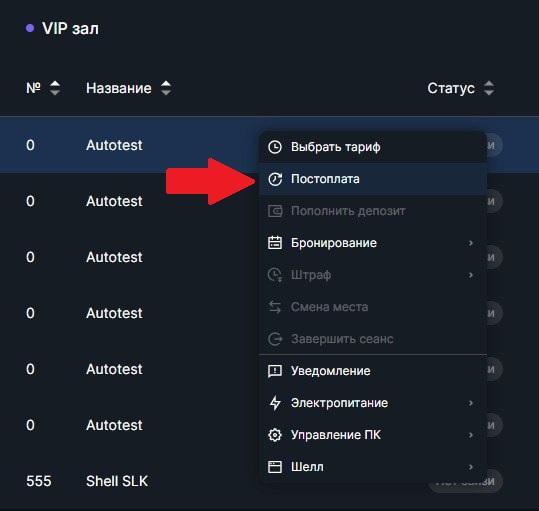This screenshot has height=511, width=539.
Task: Click the gear icon for Управление ПК
Action: pyautogui.click(x=275, y=435)
